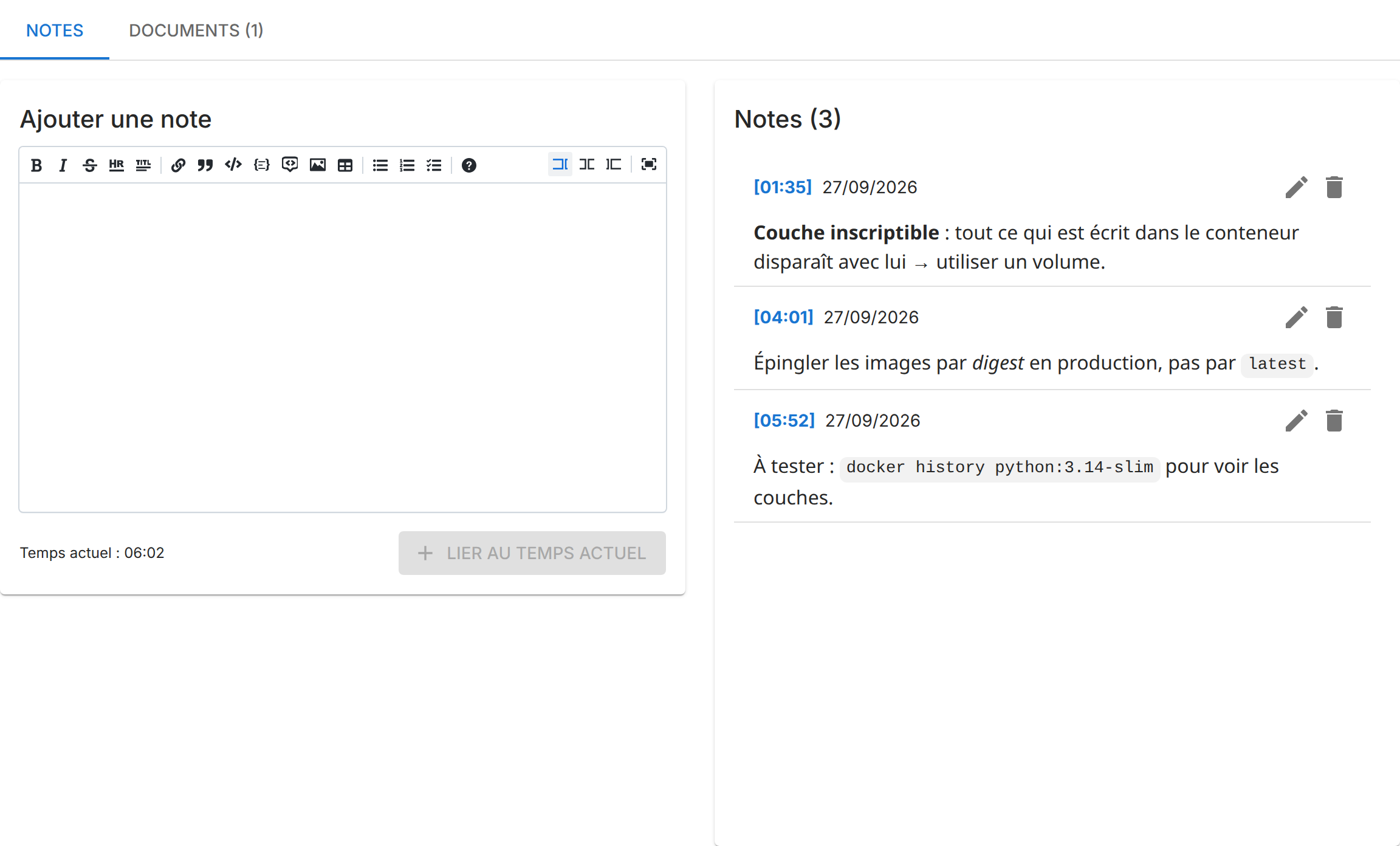The height and width of the screenshot is (846, 1400).
Task: Toggle strikethrough text in the editor toolbar
Action: click(x=90, y=165)
